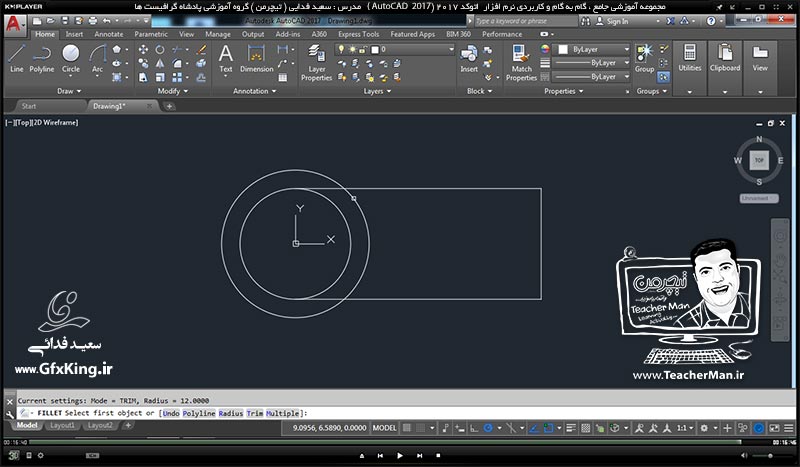Expand the Modify panel
The width and height of the screenshot is (800, 467).
tap(172, 91)
